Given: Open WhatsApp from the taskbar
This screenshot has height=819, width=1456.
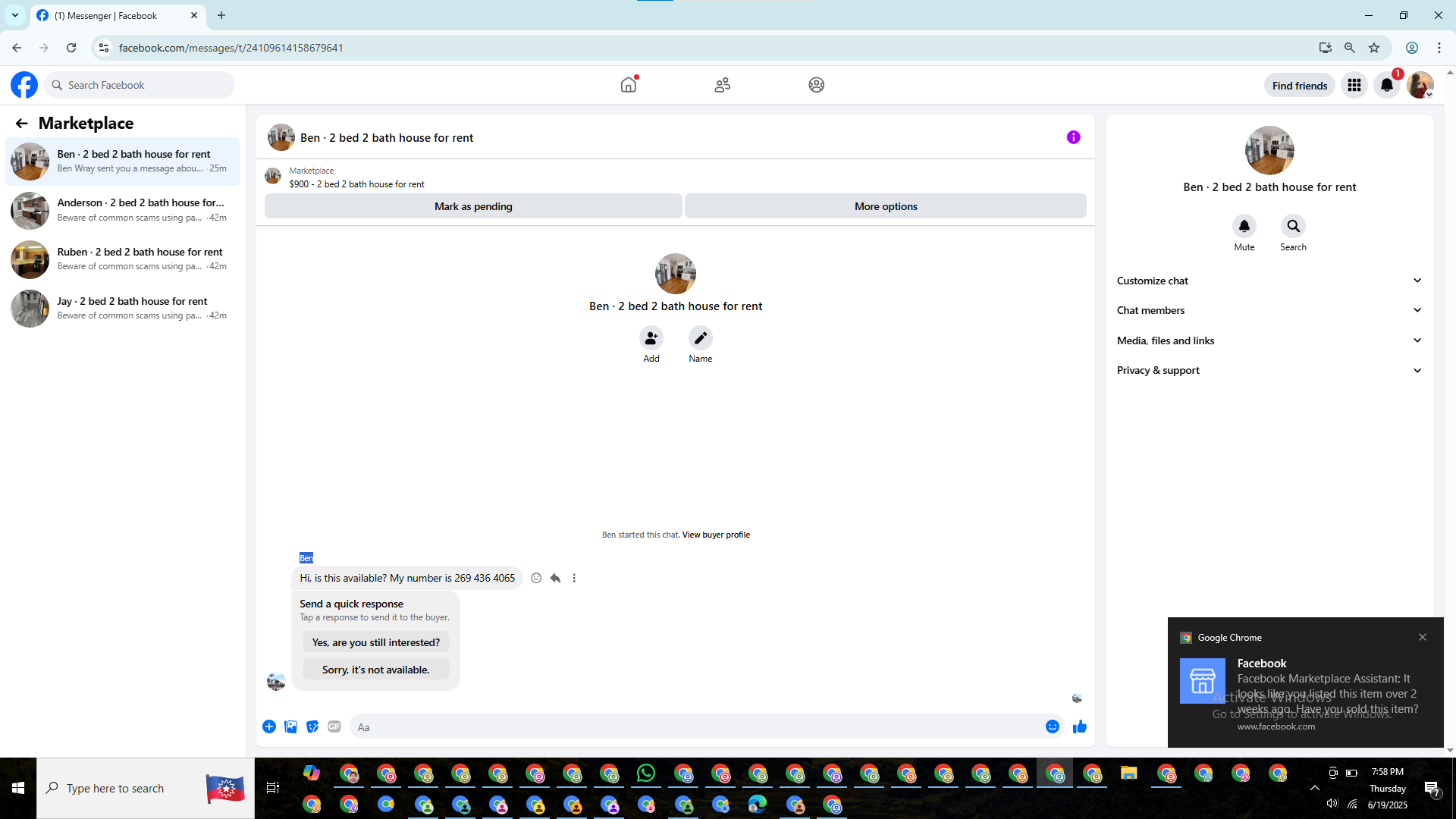Looking at the screenshot, I should (646, 773).
